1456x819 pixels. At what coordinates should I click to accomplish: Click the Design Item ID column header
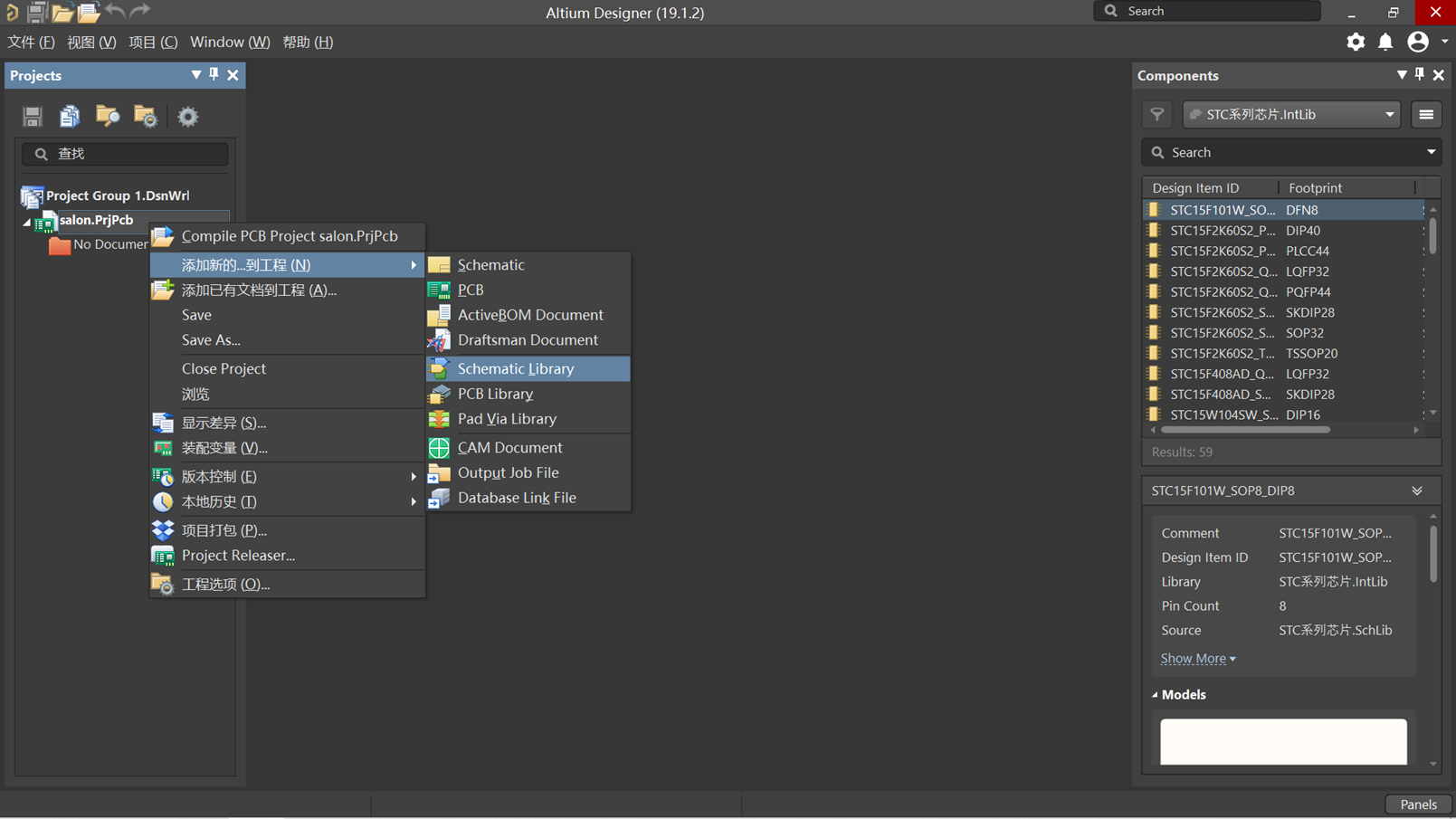coord(1210,187)
